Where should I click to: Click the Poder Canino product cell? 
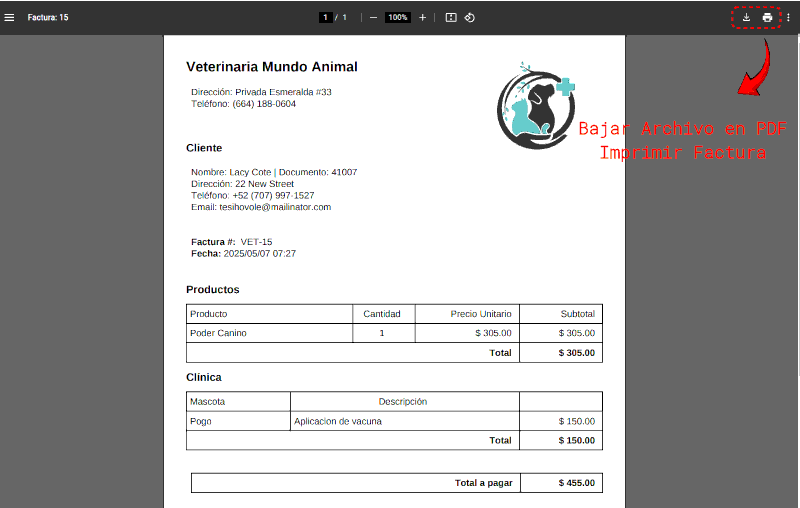click(x=218, y=333)
